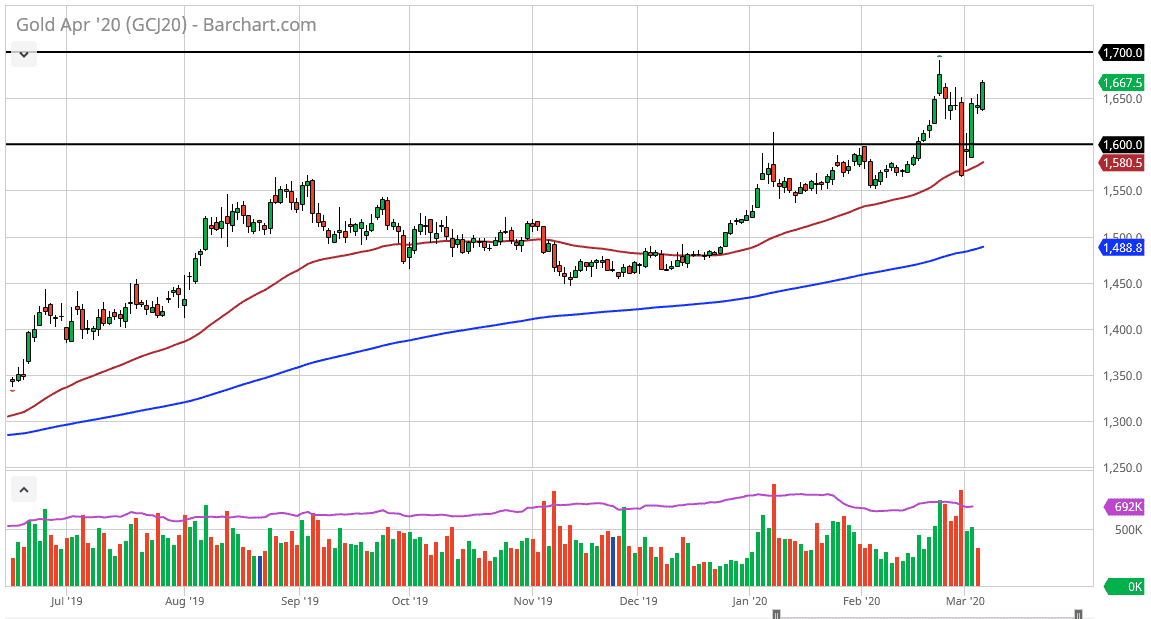Click the Jul '19 date axis label
Viewport: 1151px width, 619px height.
[66, 601]
